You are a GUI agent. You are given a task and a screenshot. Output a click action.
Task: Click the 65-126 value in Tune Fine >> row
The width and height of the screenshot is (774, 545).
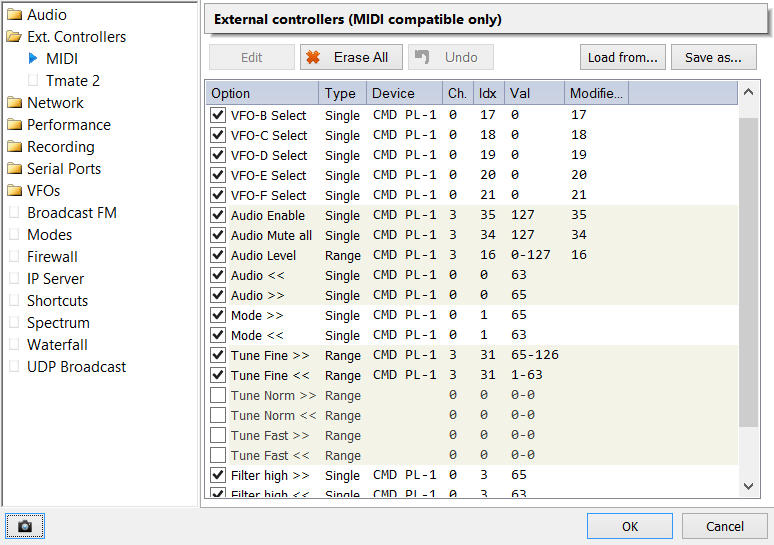click(x=535, y=354)
